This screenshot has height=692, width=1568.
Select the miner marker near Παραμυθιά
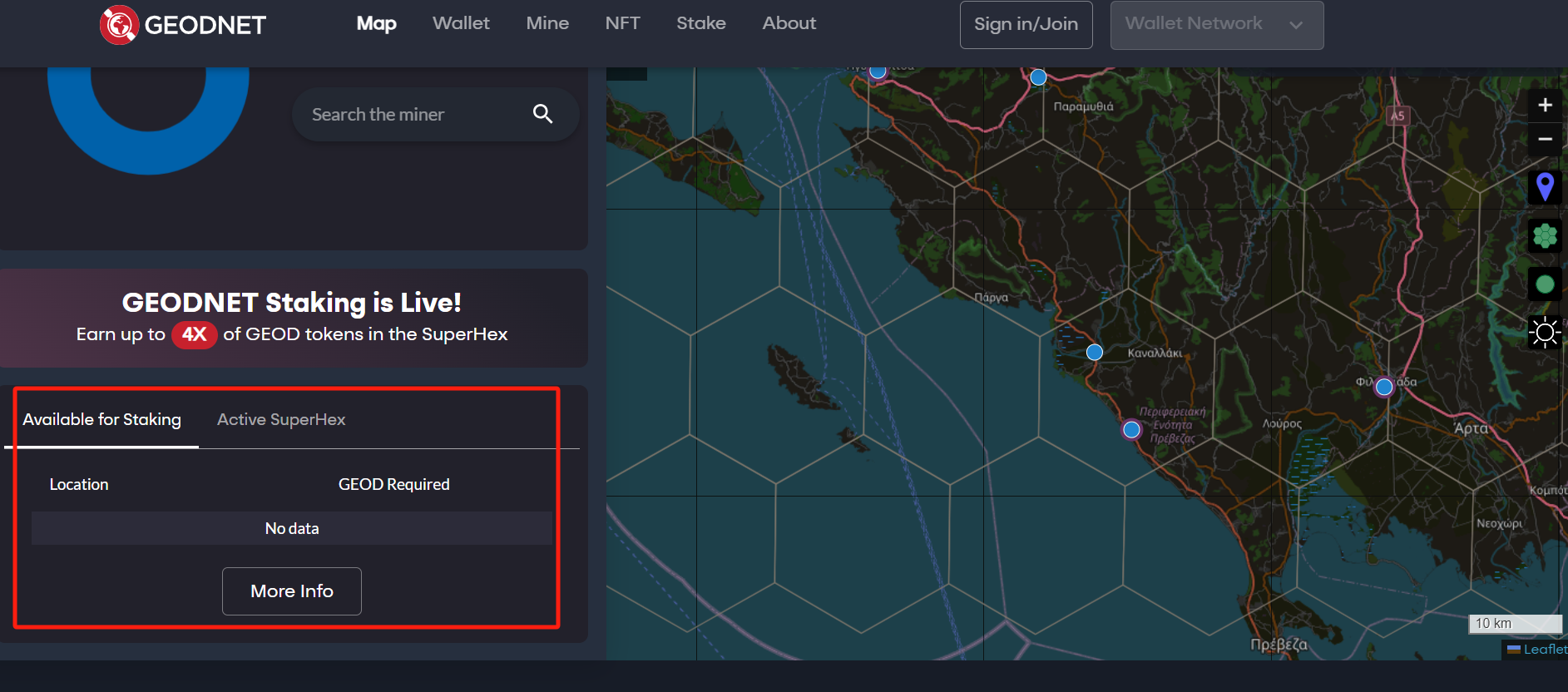tap(1038, 77)
